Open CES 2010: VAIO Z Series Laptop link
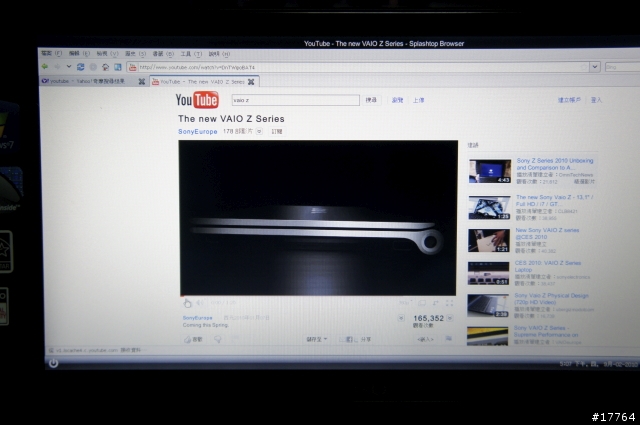 (548, 266)
